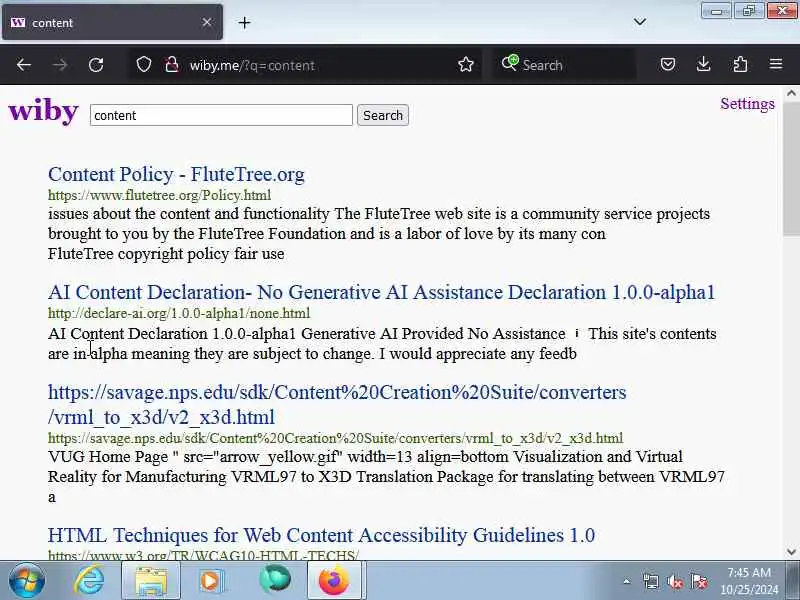Viewport: 800px width, 600px height.
Task: Reload the current page
Action: (x=96, y=65)
